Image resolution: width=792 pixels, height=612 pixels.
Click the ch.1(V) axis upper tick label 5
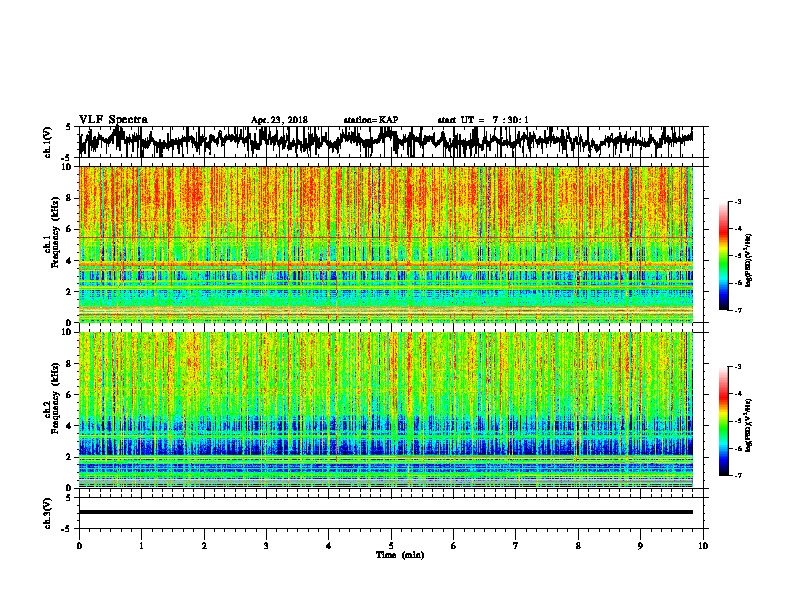[68, 127]
